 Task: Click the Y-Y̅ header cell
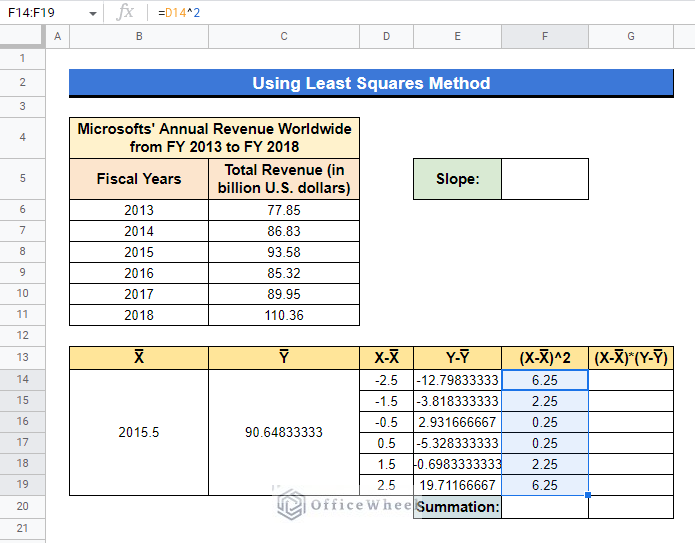click(457, 358)
